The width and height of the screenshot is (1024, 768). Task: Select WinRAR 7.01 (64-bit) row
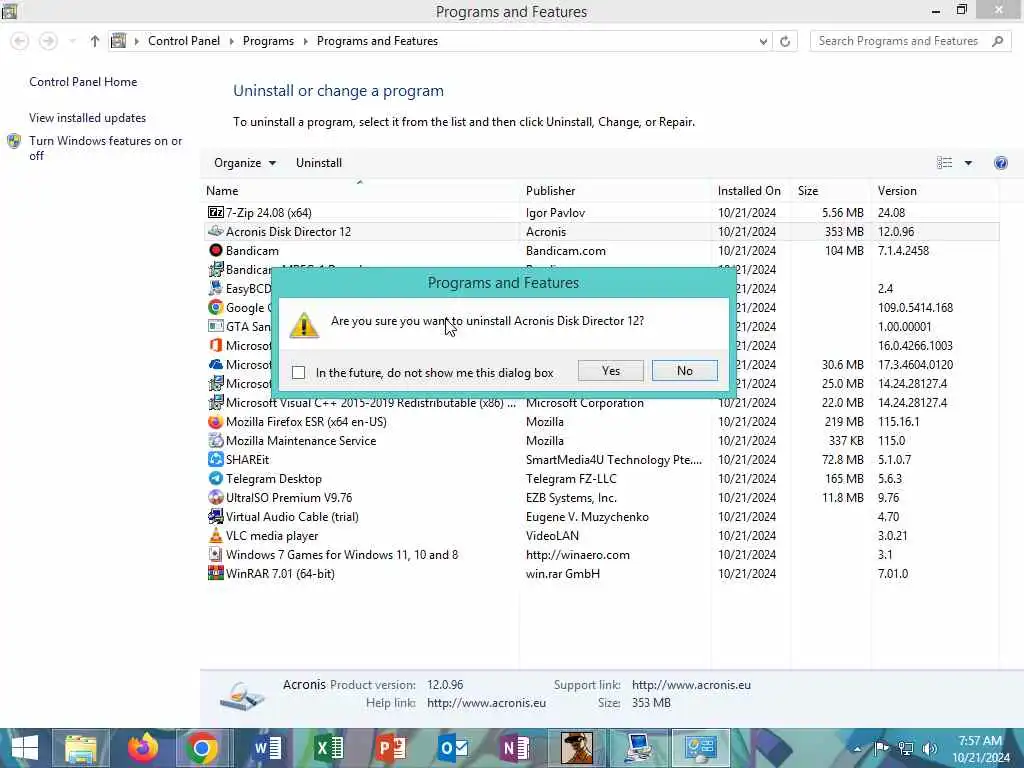[601, 573]
